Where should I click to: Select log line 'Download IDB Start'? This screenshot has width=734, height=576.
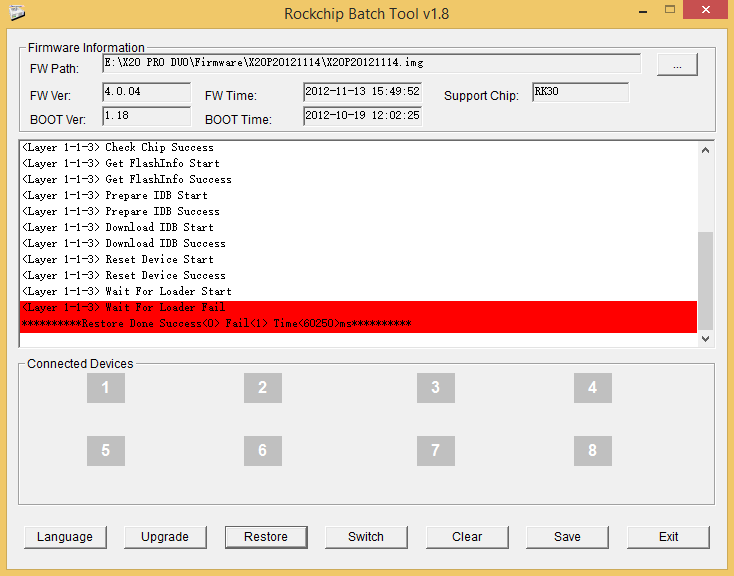(359, 227)
